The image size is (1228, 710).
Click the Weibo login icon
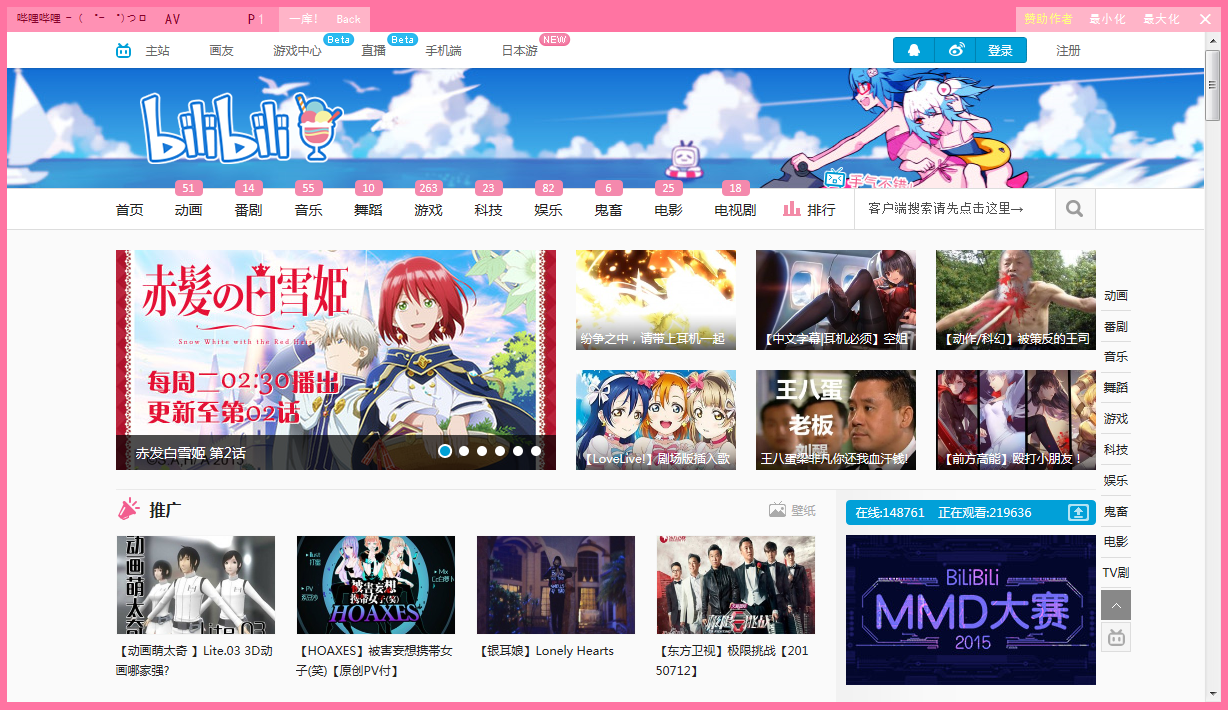pos(956,50)
